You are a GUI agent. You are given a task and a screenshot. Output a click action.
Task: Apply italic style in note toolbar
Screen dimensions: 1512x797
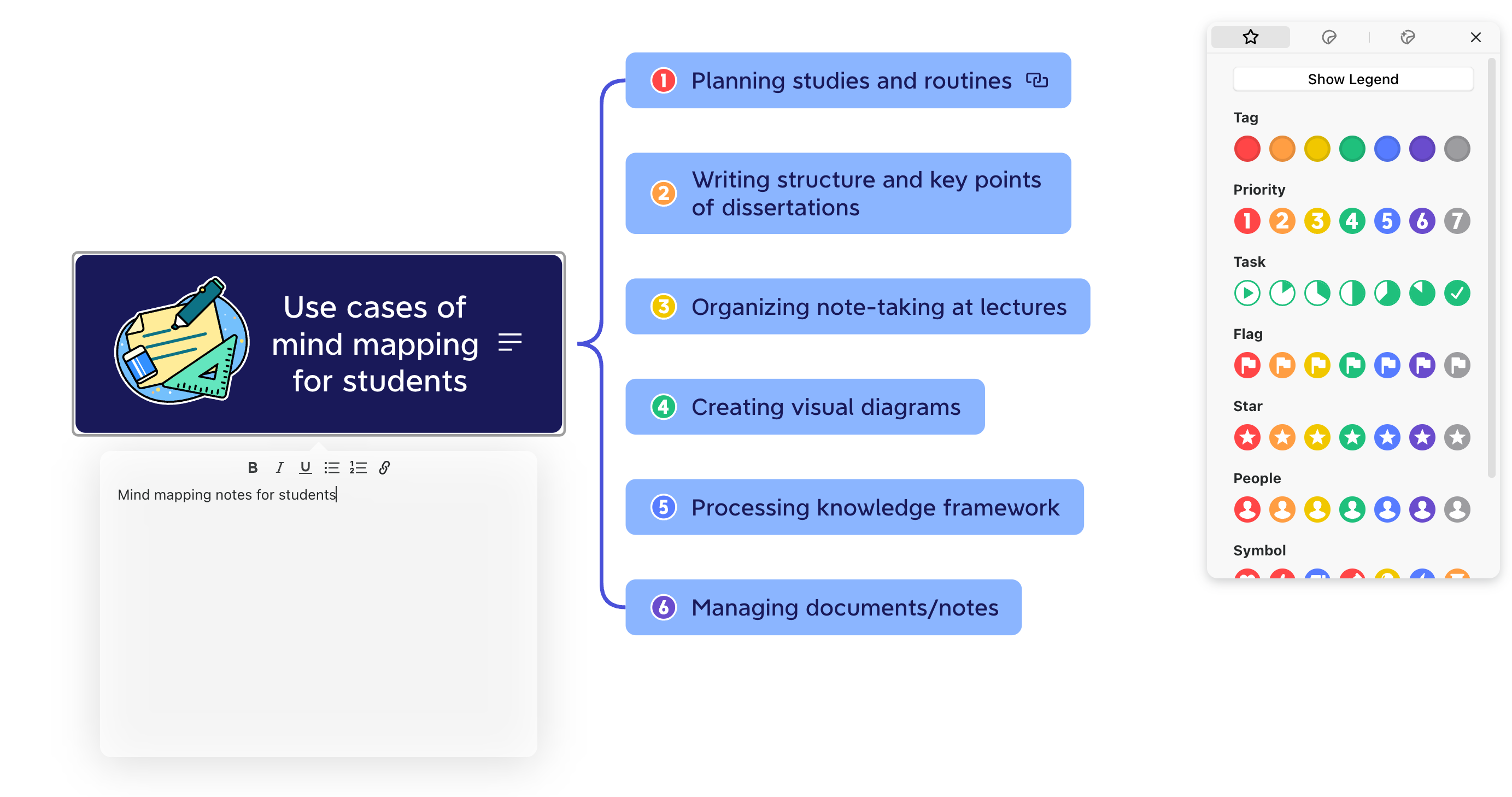279,467
